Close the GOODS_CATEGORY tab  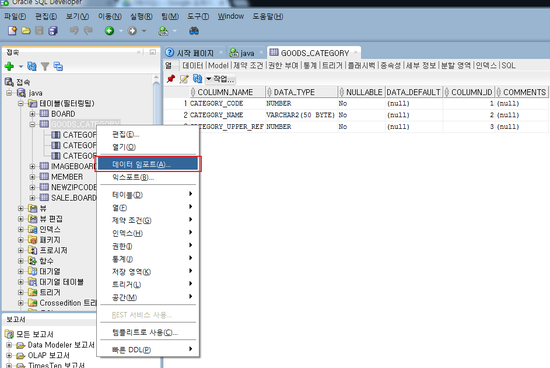356,53
